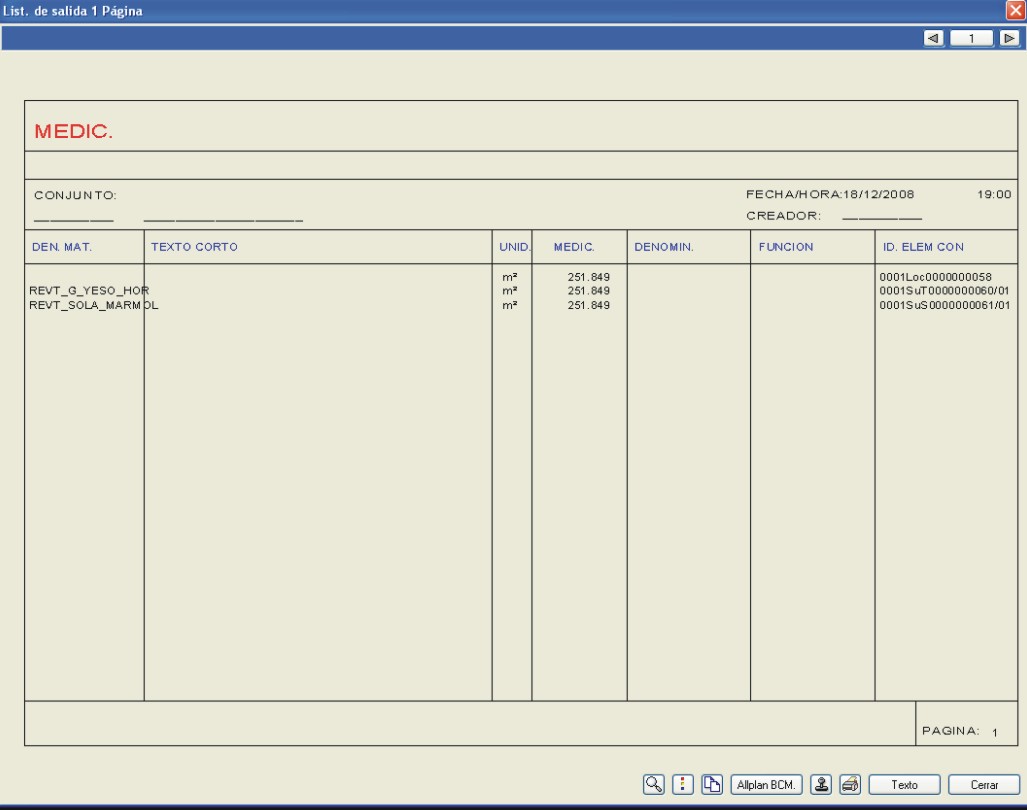This screenshot has height=810, width=1027.
Task: Click the UNID. column header
Action: pyautogui.click(x=515, y=247)
